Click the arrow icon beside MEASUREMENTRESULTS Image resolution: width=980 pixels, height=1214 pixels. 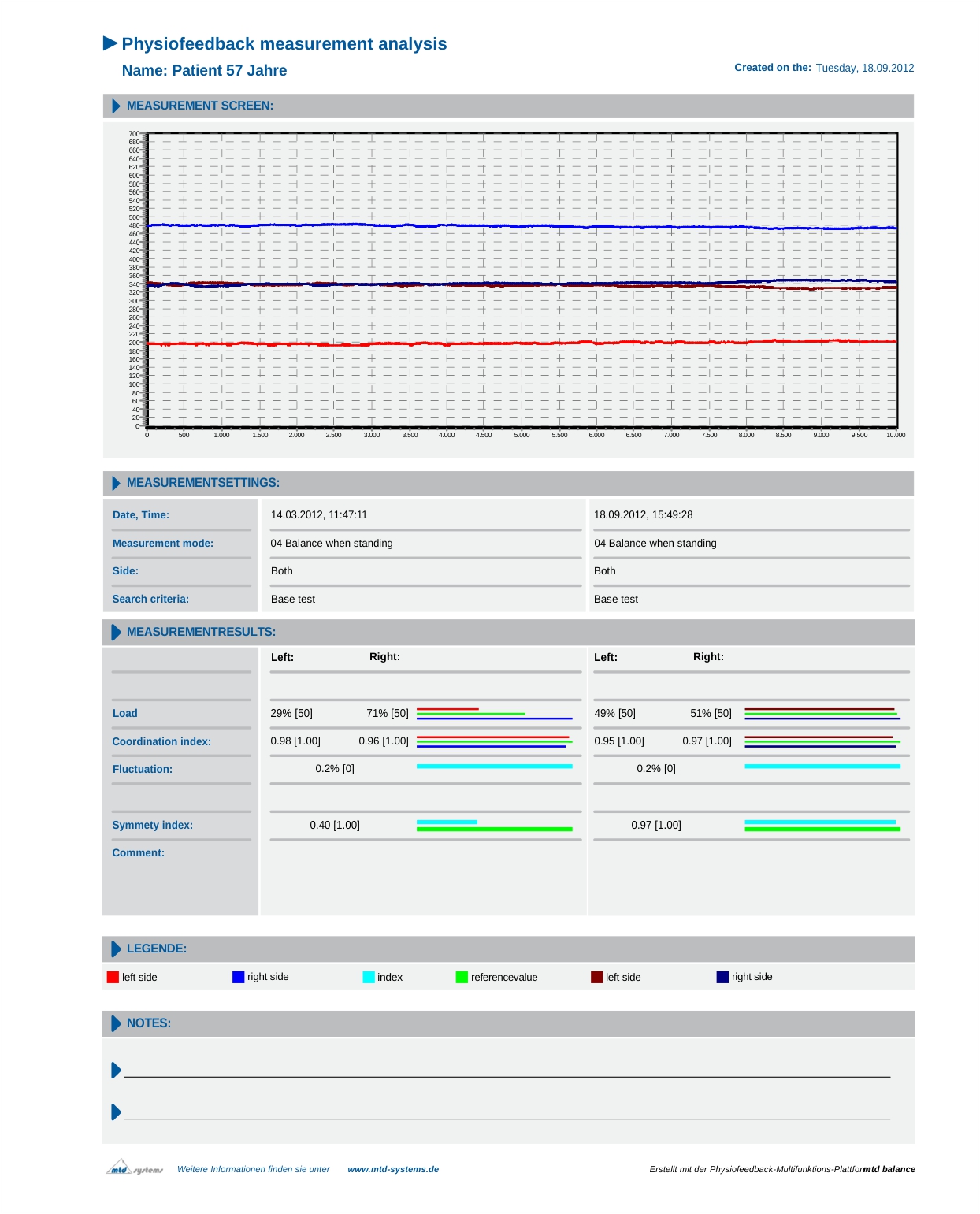click(117, 632)
